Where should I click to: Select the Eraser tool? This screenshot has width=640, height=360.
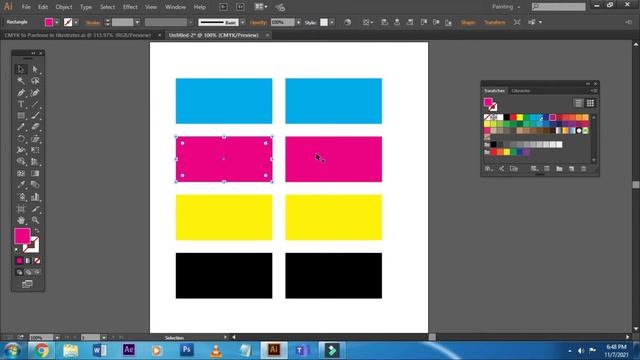tap(35, 127)
